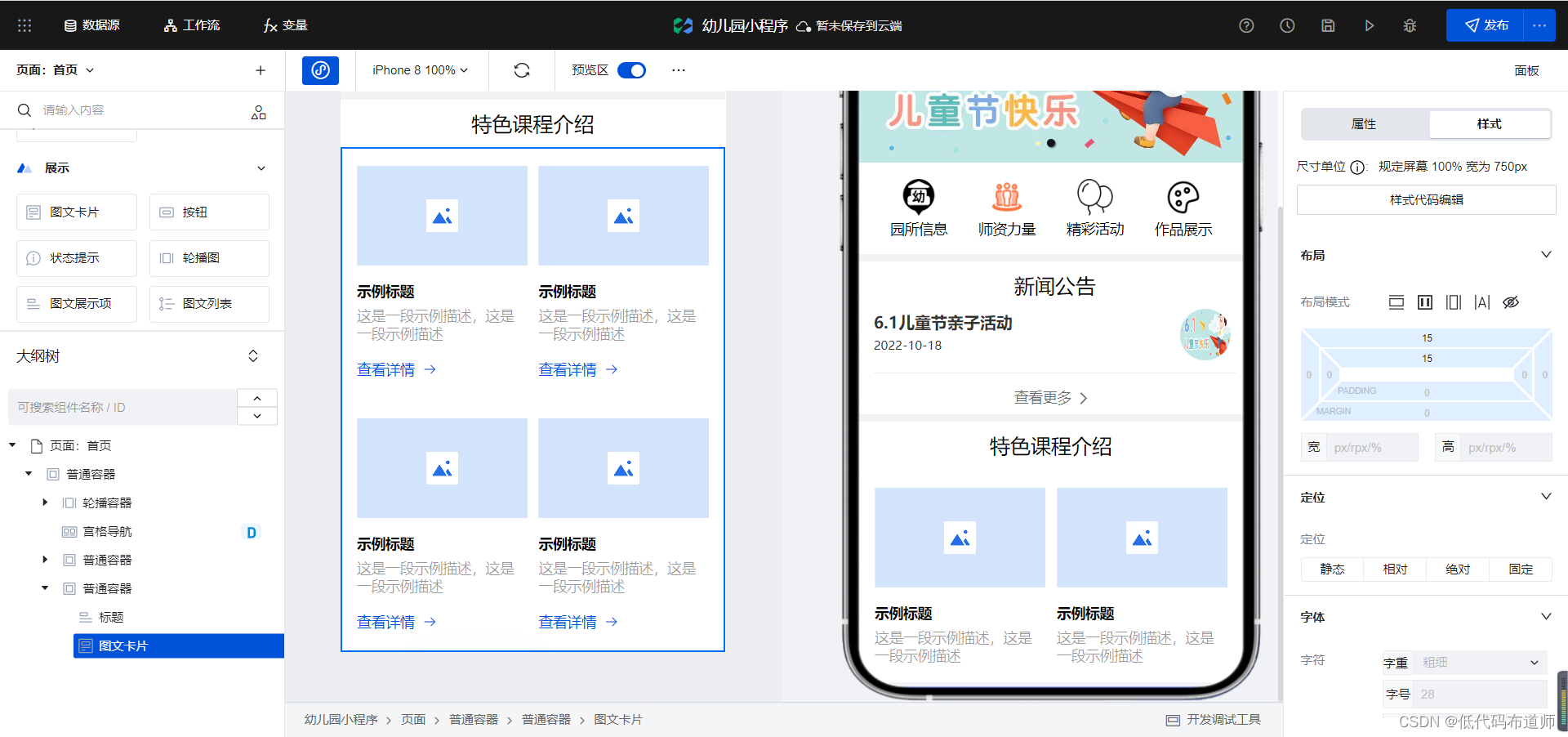Click the 面板 button

1526,70
